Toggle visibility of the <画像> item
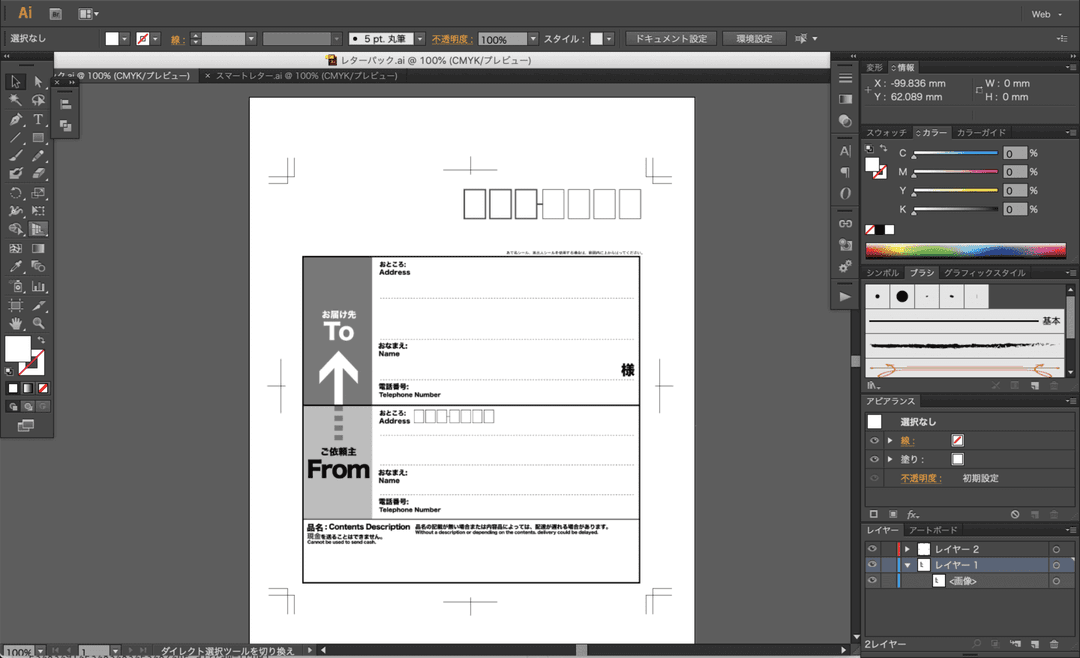Viewport: 1080px width, 658px height. [871, 581]
